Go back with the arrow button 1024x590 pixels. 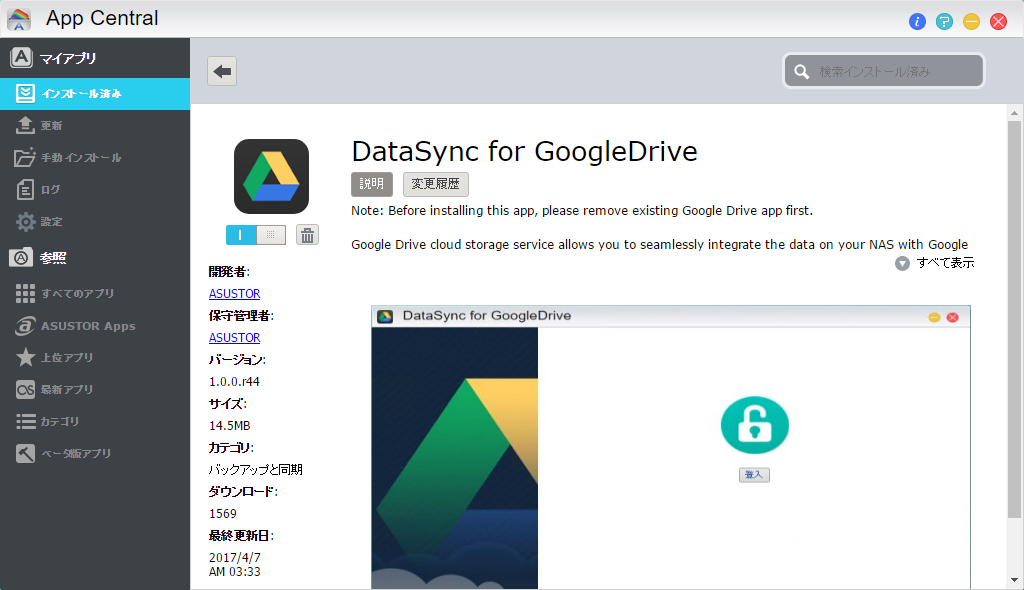221,70
